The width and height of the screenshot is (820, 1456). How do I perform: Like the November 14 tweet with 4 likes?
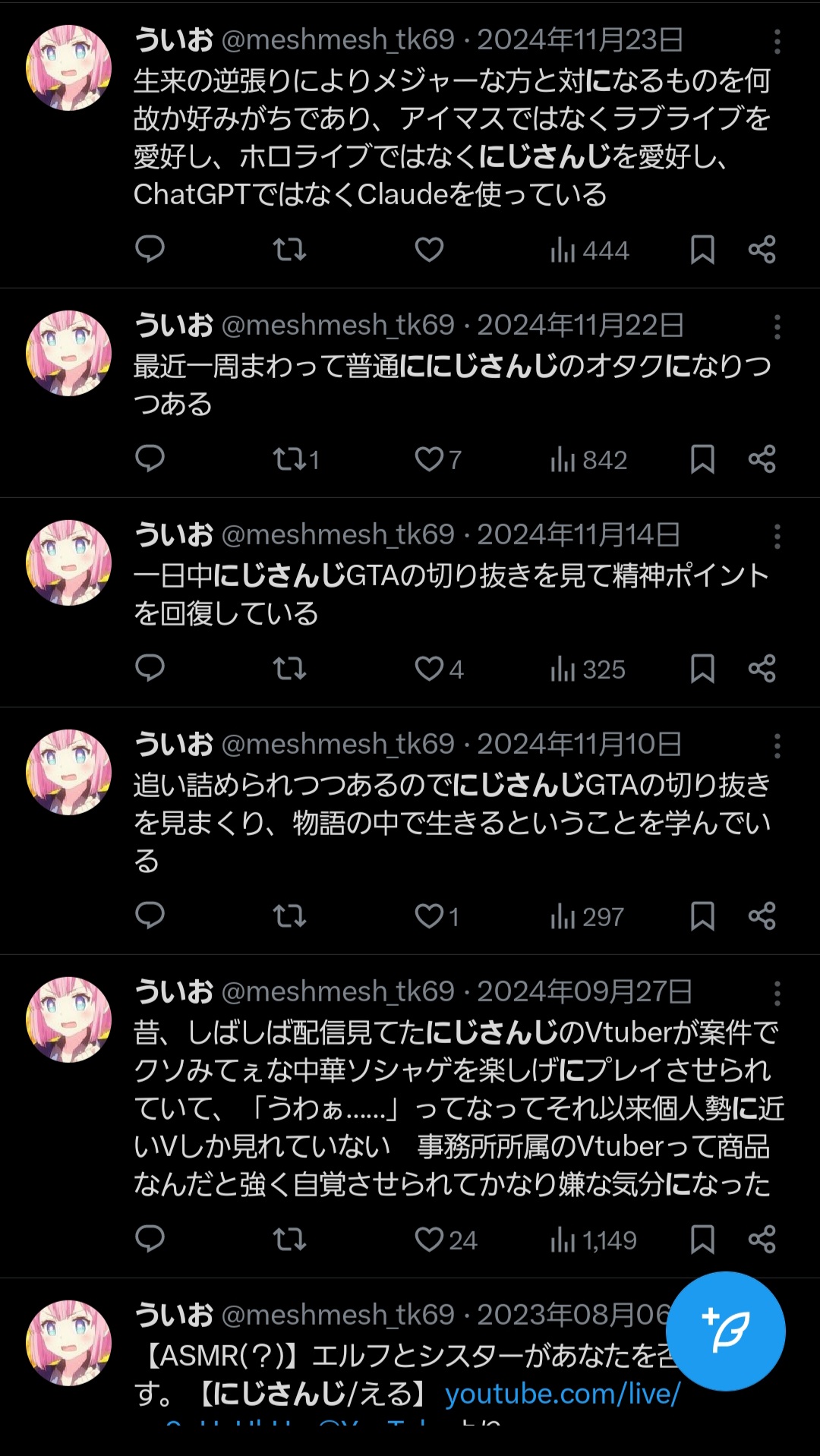point(439,669)
